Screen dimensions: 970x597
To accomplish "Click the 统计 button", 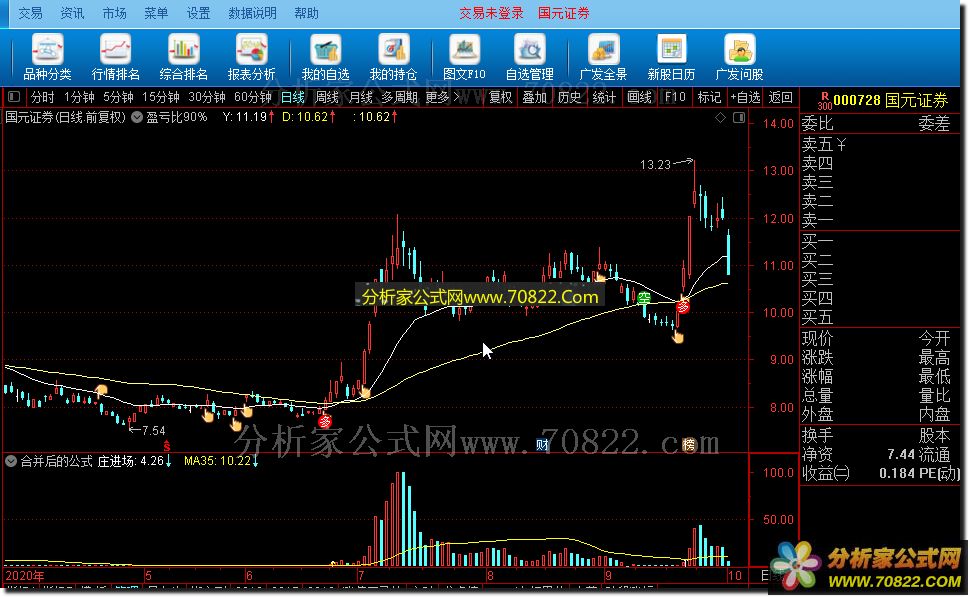I will 604,97.
